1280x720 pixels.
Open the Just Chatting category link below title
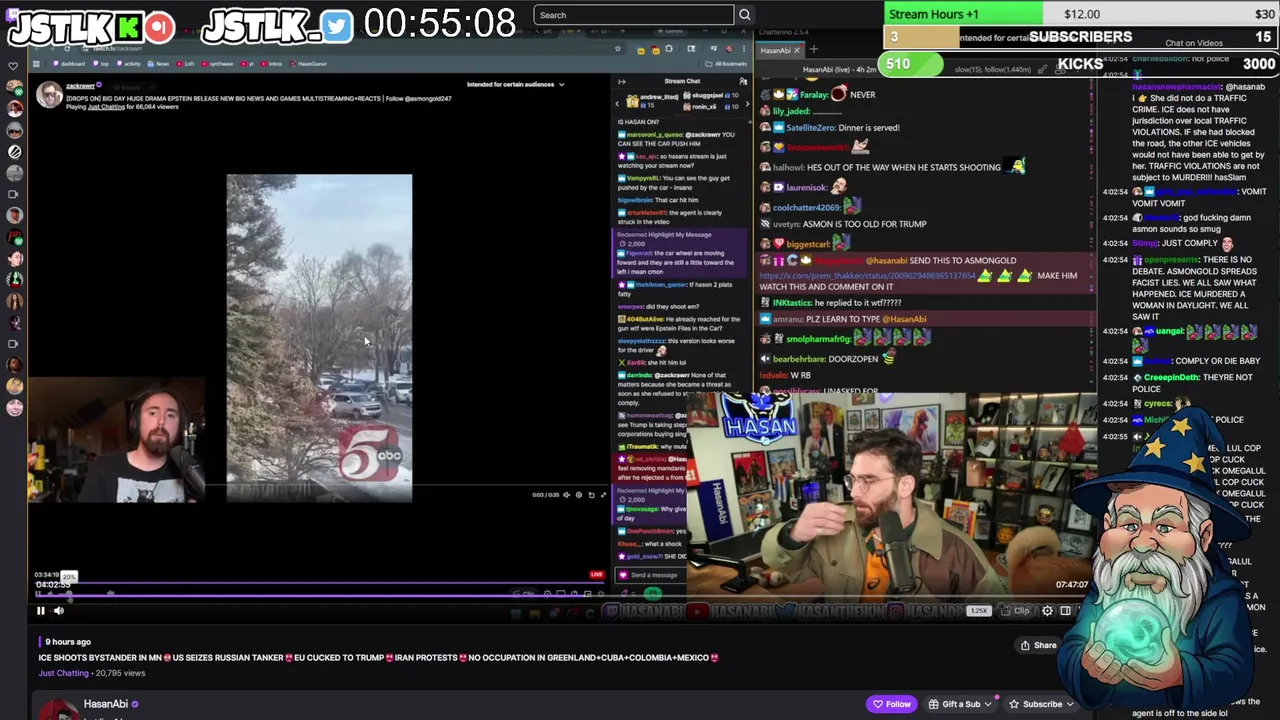pyautogui.click(x=64, y=673)
